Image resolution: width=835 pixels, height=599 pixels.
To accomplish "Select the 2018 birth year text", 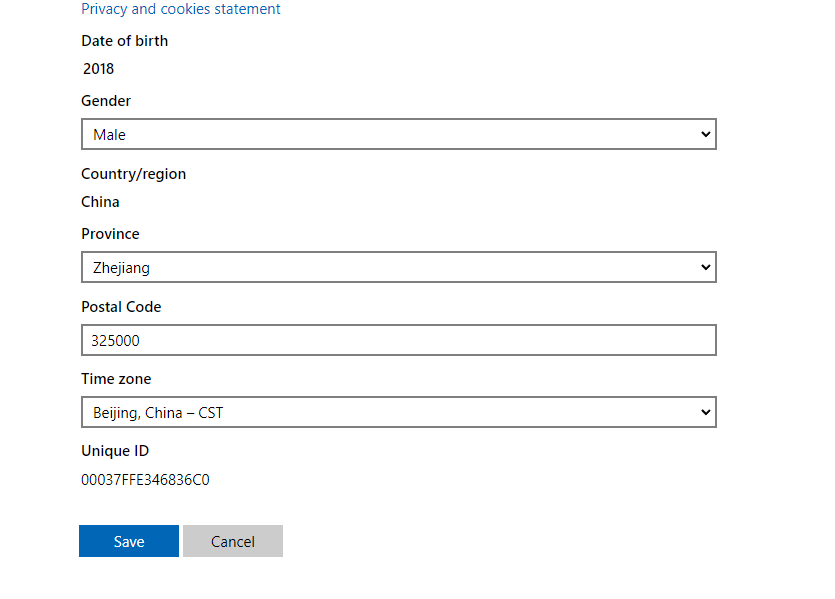I will tap(98, 69).
